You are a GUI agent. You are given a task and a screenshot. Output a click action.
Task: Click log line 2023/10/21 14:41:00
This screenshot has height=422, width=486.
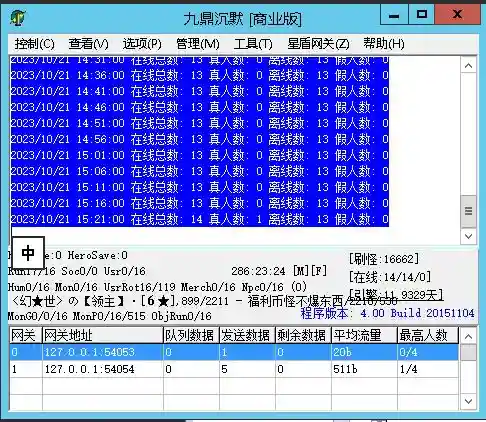coord(200,91)
